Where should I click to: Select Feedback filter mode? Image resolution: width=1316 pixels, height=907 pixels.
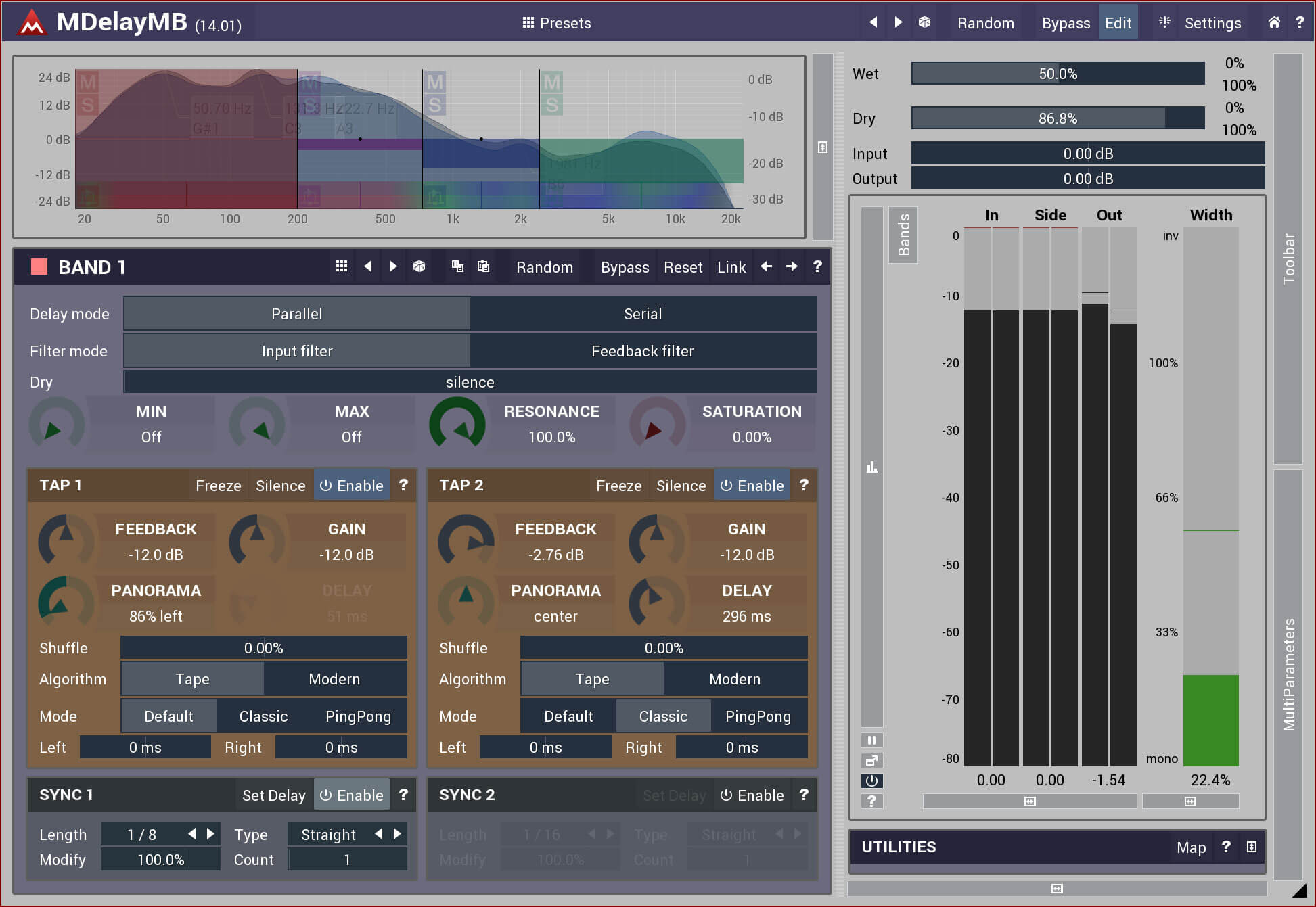pyautogui.click(x=643, y=351)
